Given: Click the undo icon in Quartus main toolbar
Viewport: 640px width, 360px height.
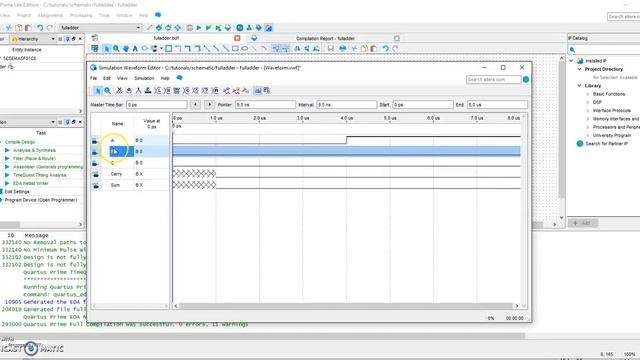Looking at the screenshot, I should [40, 28].
